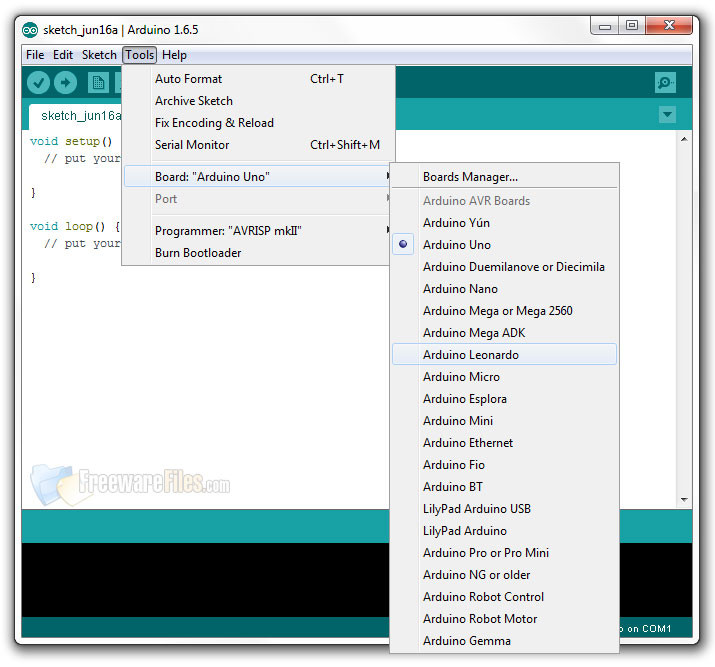Select Arduino Fio board
The height and width of the screenshot is (667, 715).
[504, 465]
